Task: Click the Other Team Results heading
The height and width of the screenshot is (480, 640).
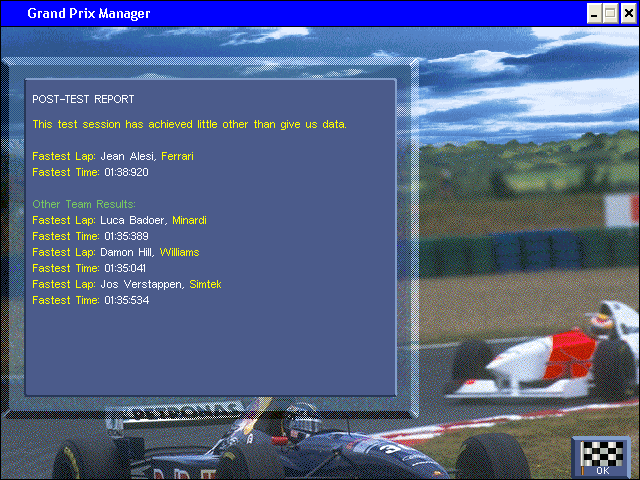Action: 84,204
